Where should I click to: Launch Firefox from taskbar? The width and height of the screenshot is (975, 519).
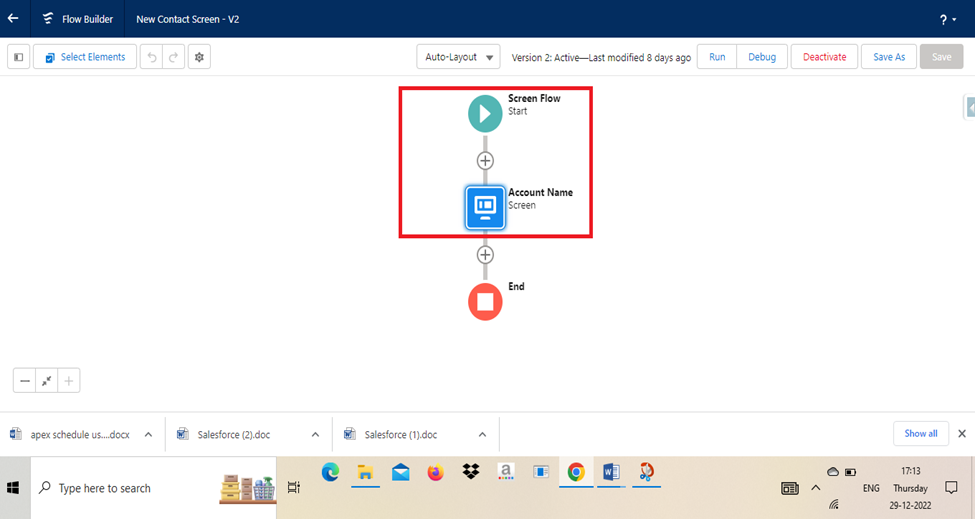(x=435, y=473)
